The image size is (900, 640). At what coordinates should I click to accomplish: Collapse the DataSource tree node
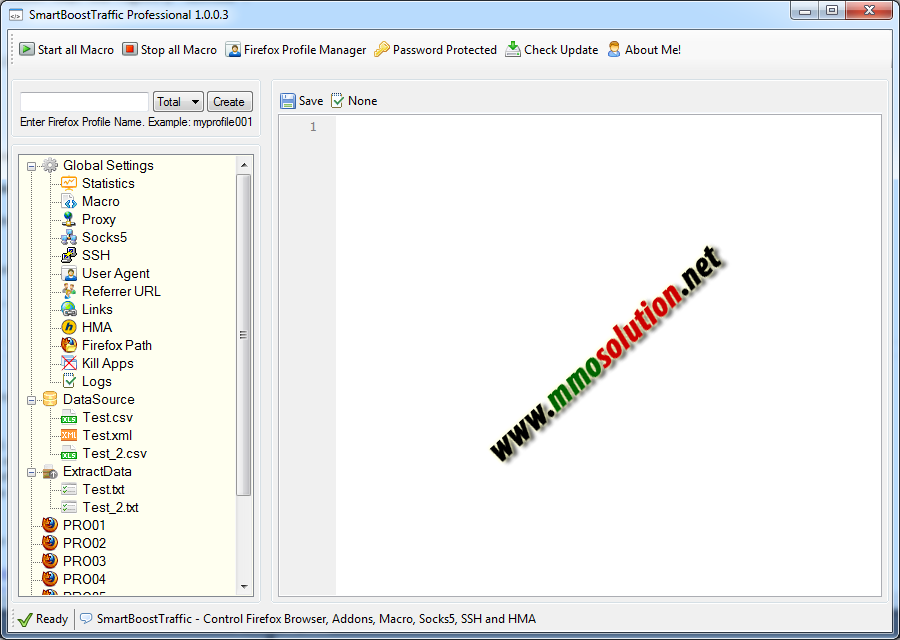pyautogui.click(x=32, y=400)
